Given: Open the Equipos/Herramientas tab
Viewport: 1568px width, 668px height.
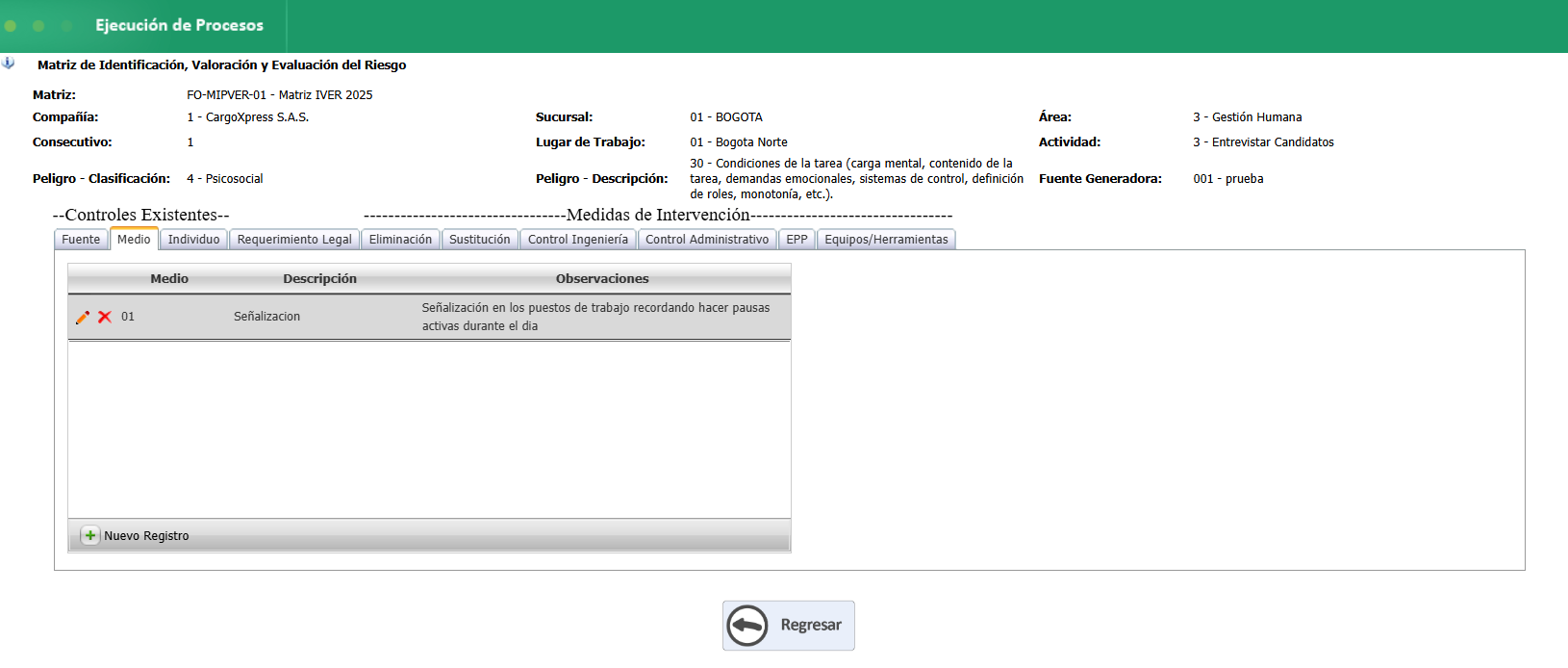Looking at the screenshot, I should (886, 240).
